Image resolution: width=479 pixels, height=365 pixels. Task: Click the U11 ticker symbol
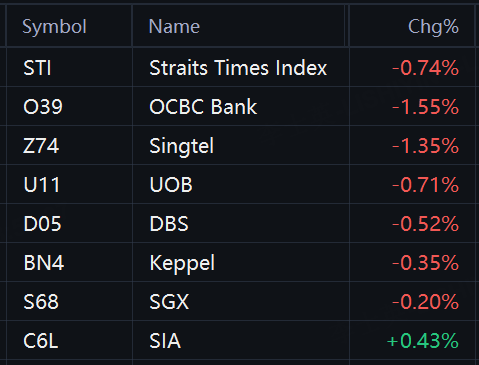pyautogui.click(x=42, y=185)
